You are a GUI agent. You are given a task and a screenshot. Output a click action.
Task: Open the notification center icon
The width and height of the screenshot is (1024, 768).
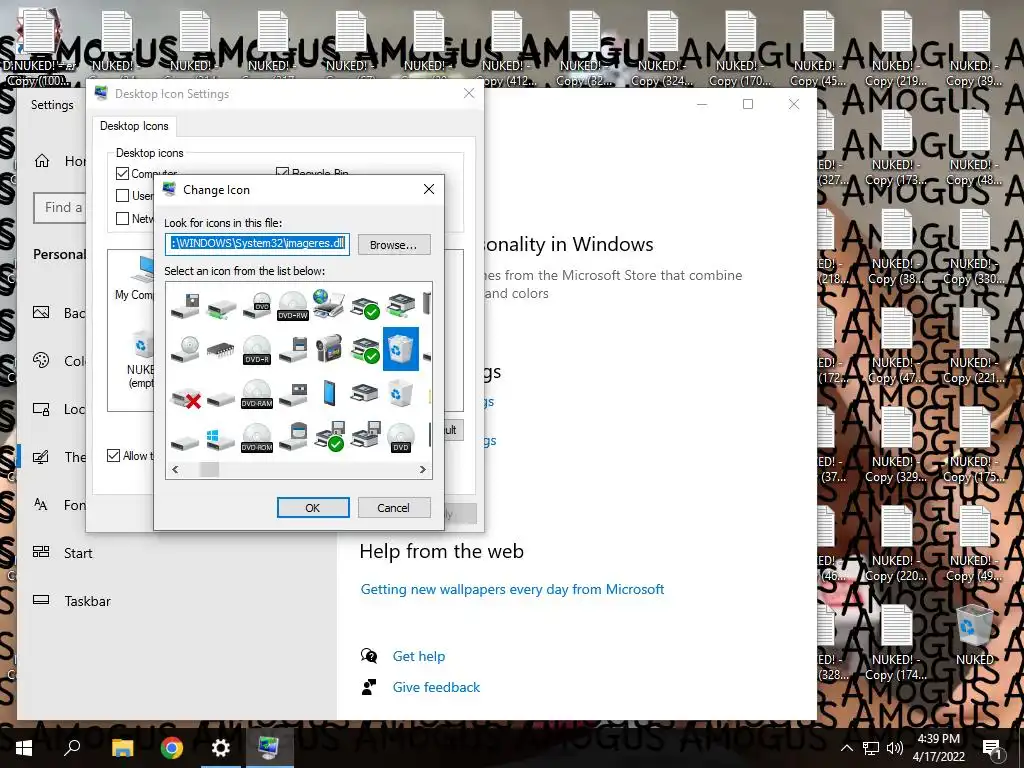(x=992, y=749)
